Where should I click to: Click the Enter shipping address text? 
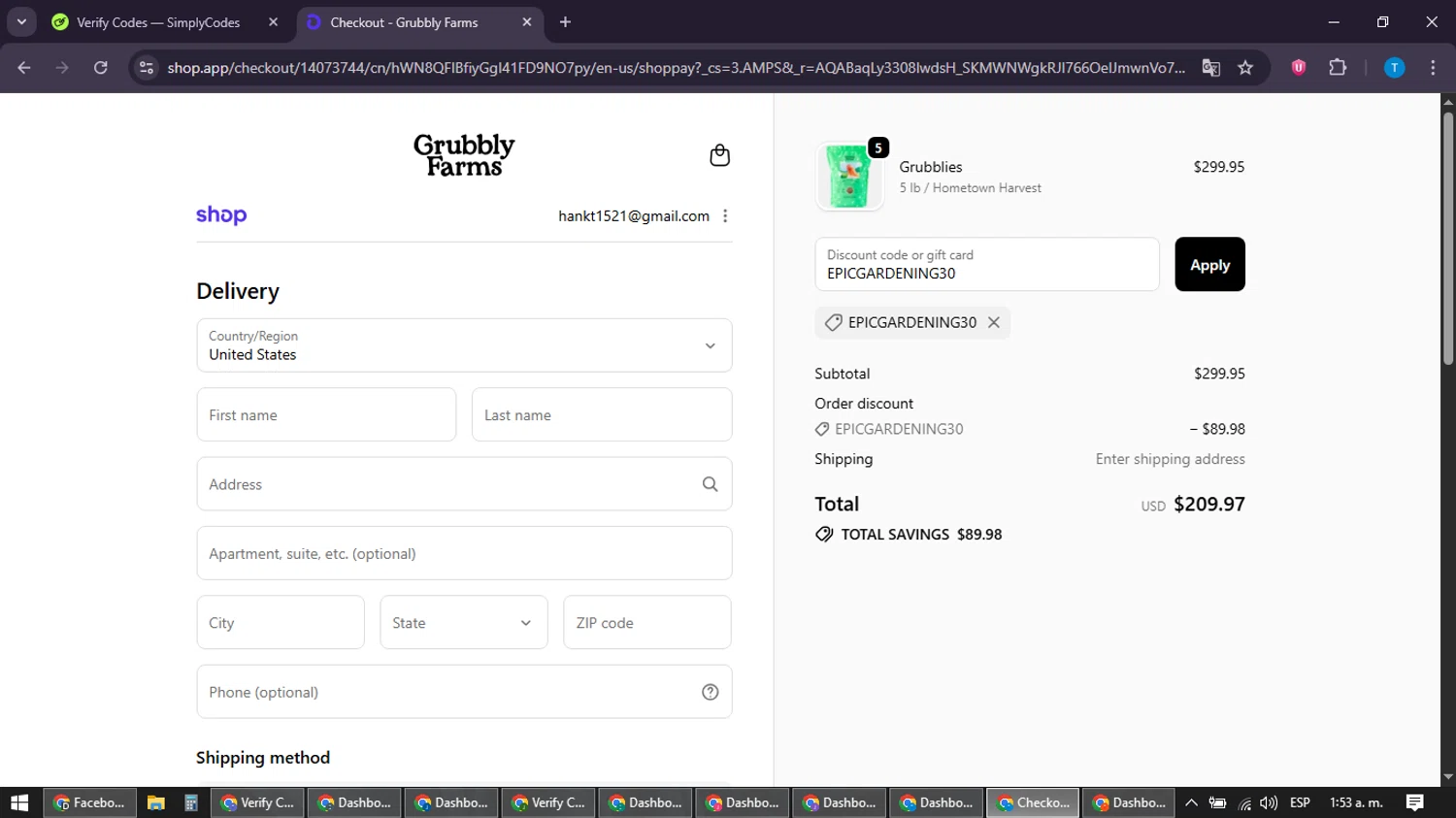click(1171, 459)
